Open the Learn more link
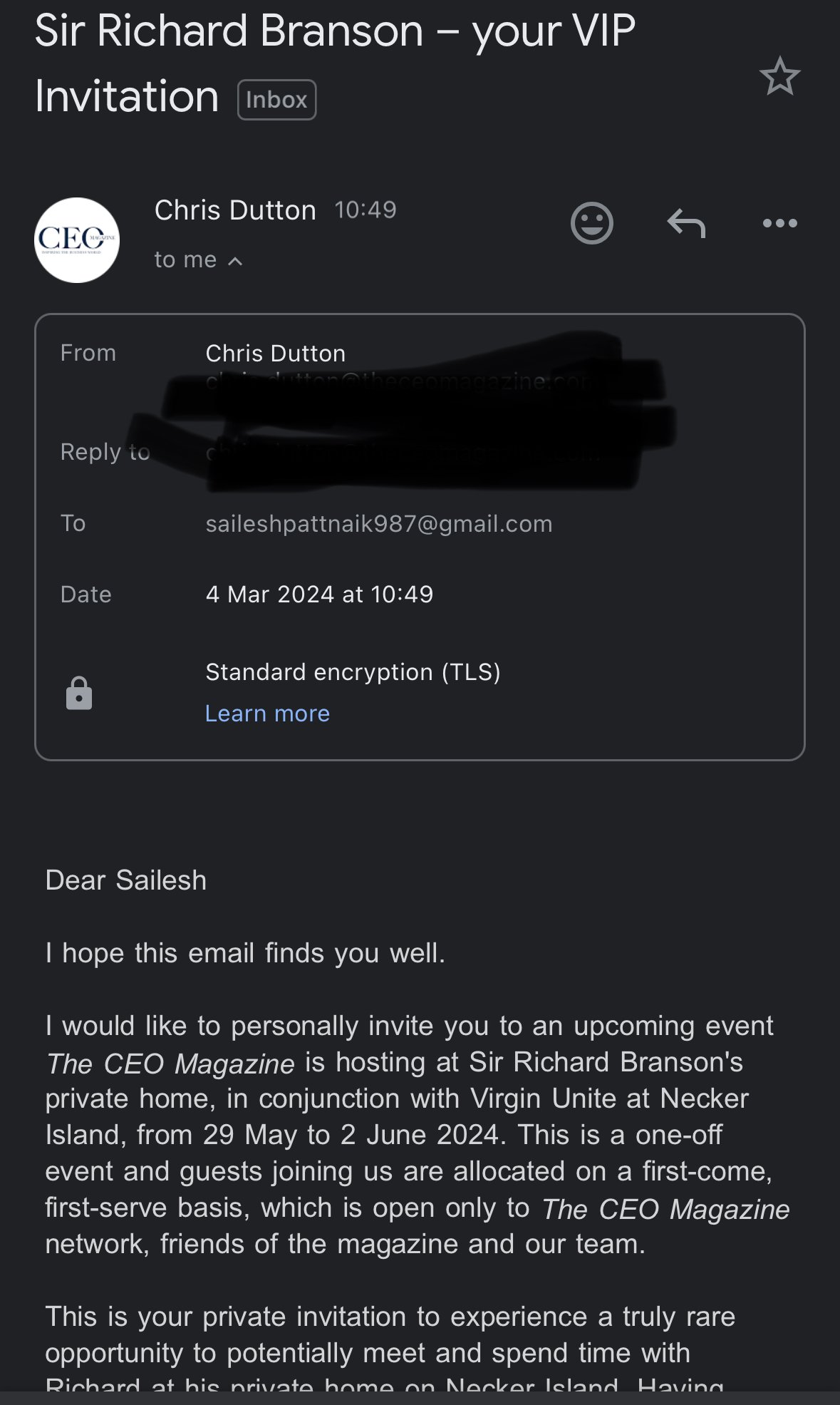Screen dimensions: 840x1405 (x=267, y=714)
